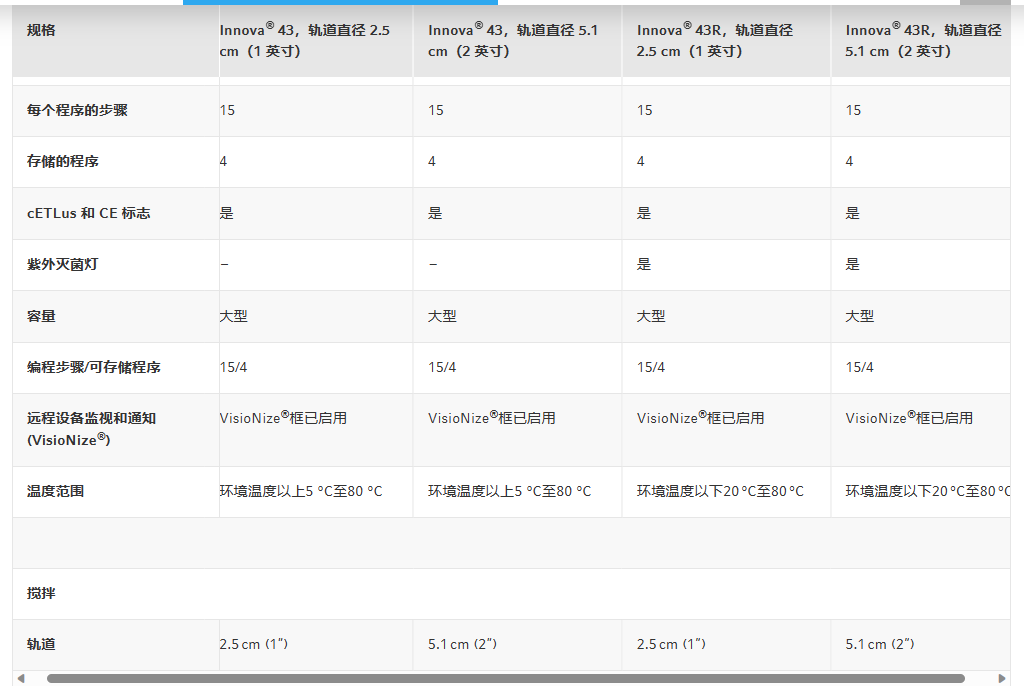1024x695 pixels.
Task: Click cETLus 和 CE 标志 是 for Innova 43 5.1 cm
Action: pos(435,213)
